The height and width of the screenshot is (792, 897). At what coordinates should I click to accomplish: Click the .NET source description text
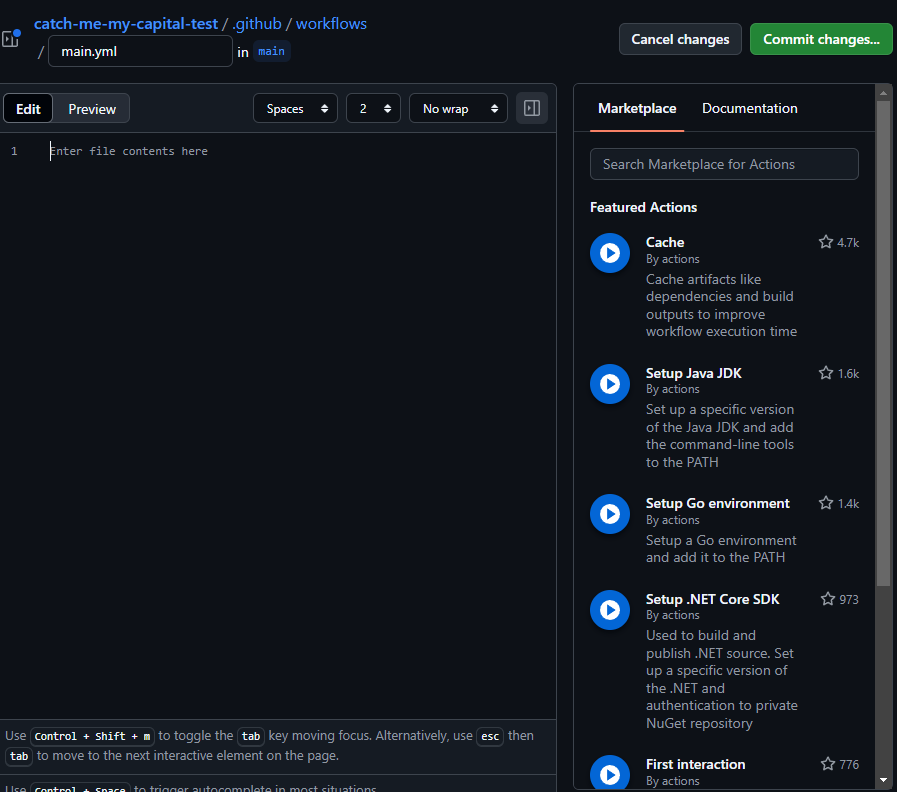(721, 679)
